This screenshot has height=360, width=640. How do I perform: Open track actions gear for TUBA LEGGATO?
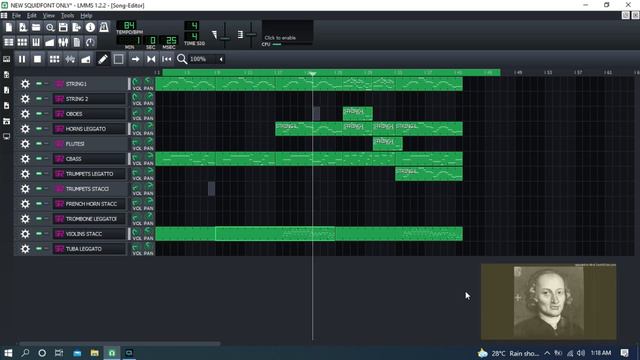tap(25, 249)
